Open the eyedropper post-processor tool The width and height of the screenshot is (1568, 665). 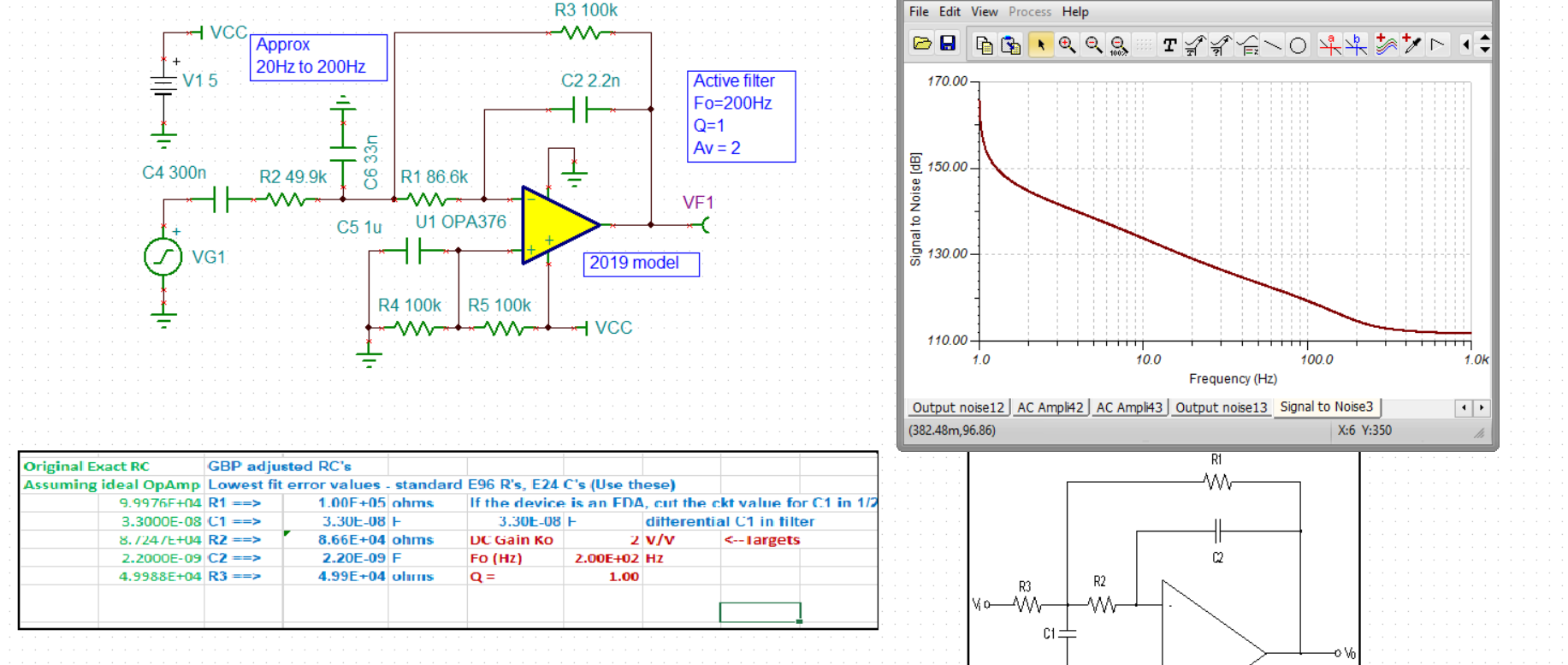coord(1411,45)
